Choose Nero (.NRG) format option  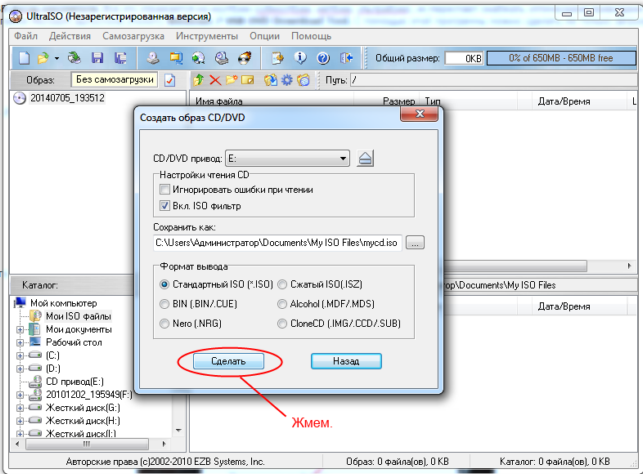coord(164,324)
